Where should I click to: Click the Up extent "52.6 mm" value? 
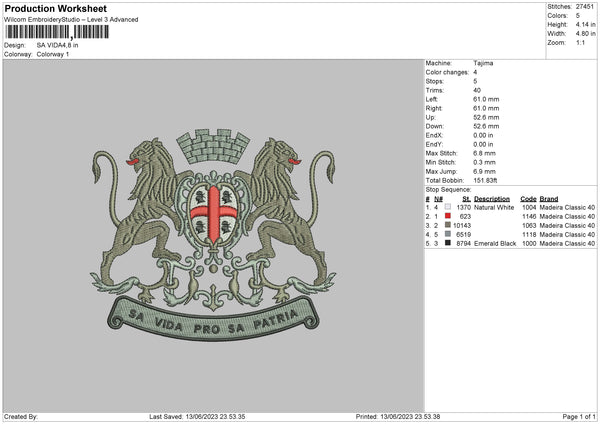point(486,117)
